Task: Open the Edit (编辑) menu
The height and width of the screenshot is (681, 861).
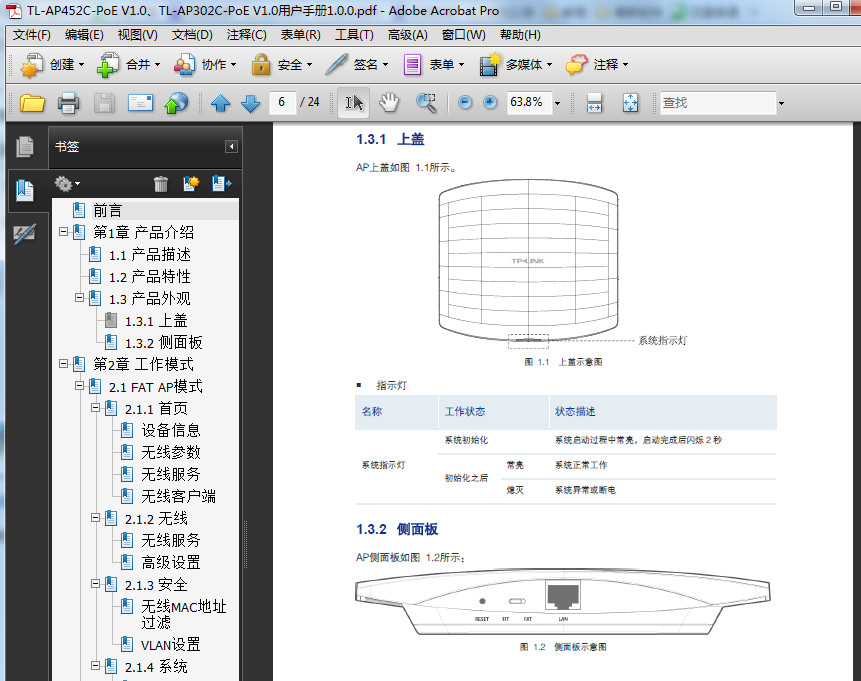Action: tap(84, 35)
